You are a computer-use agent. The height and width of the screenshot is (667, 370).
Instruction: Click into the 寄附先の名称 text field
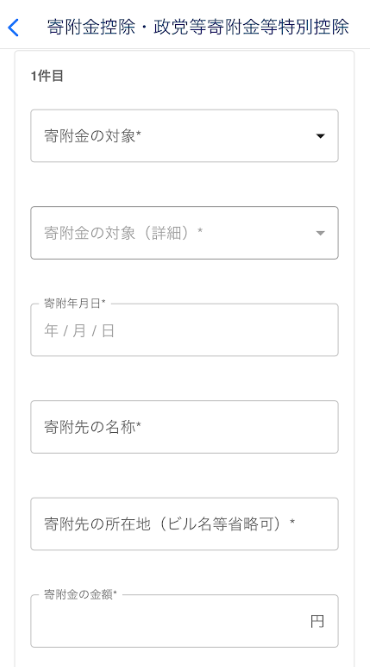point(184,427)
